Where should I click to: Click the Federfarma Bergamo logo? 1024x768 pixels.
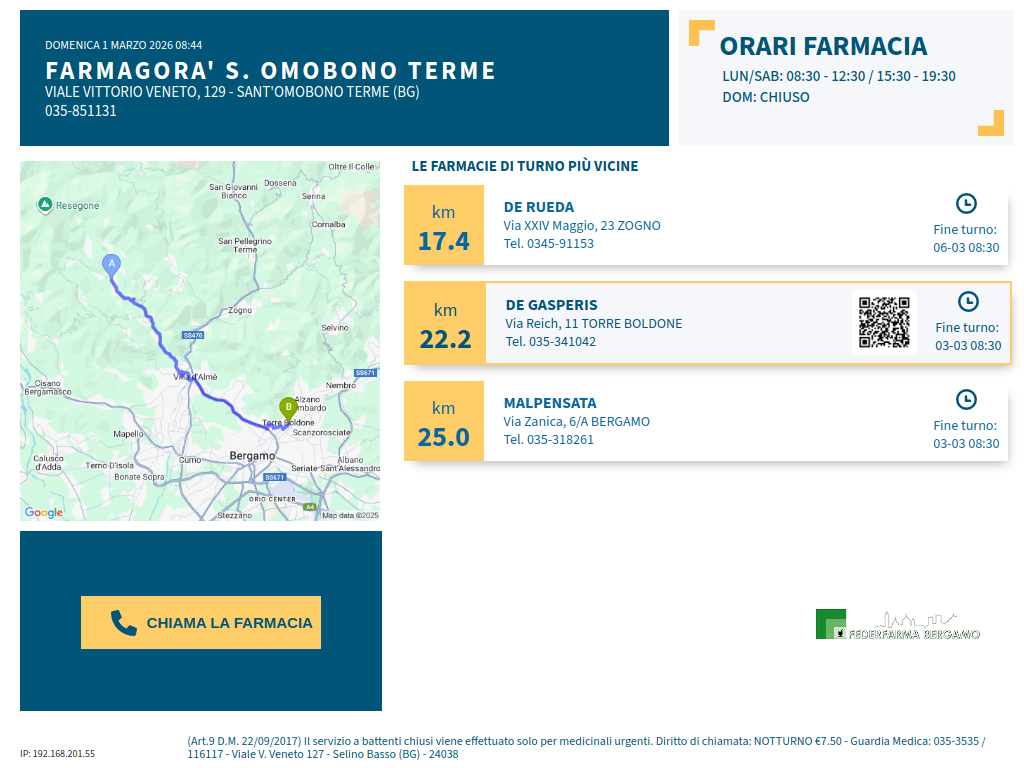(897, 625)
